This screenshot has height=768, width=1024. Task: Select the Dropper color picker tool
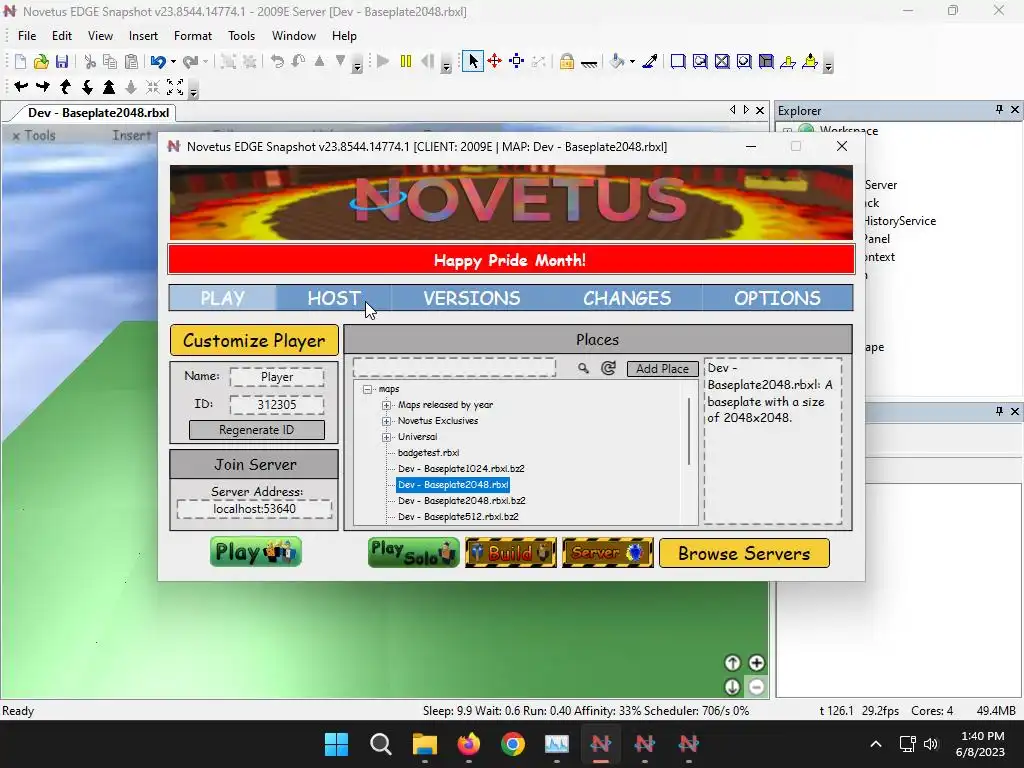click(x=650, y=61)
